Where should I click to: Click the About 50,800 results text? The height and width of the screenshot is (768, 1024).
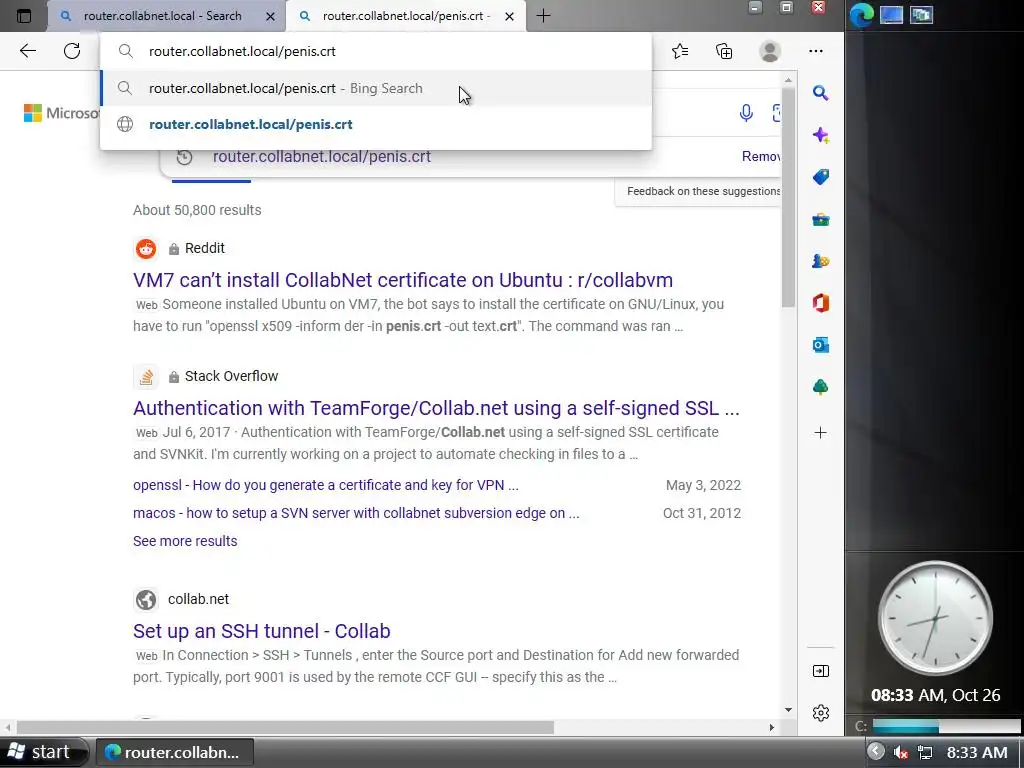pyautogui.click(x=197, y=210)
